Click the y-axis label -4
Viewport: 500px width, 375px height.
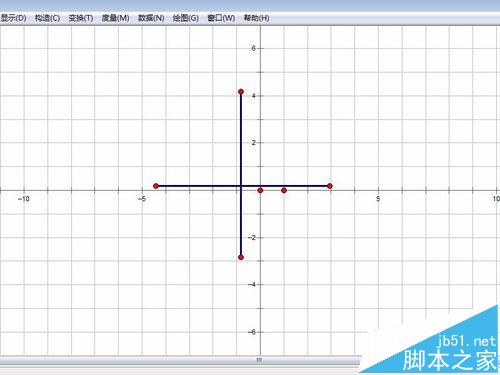pyautogui.click(x=252, y=285)
